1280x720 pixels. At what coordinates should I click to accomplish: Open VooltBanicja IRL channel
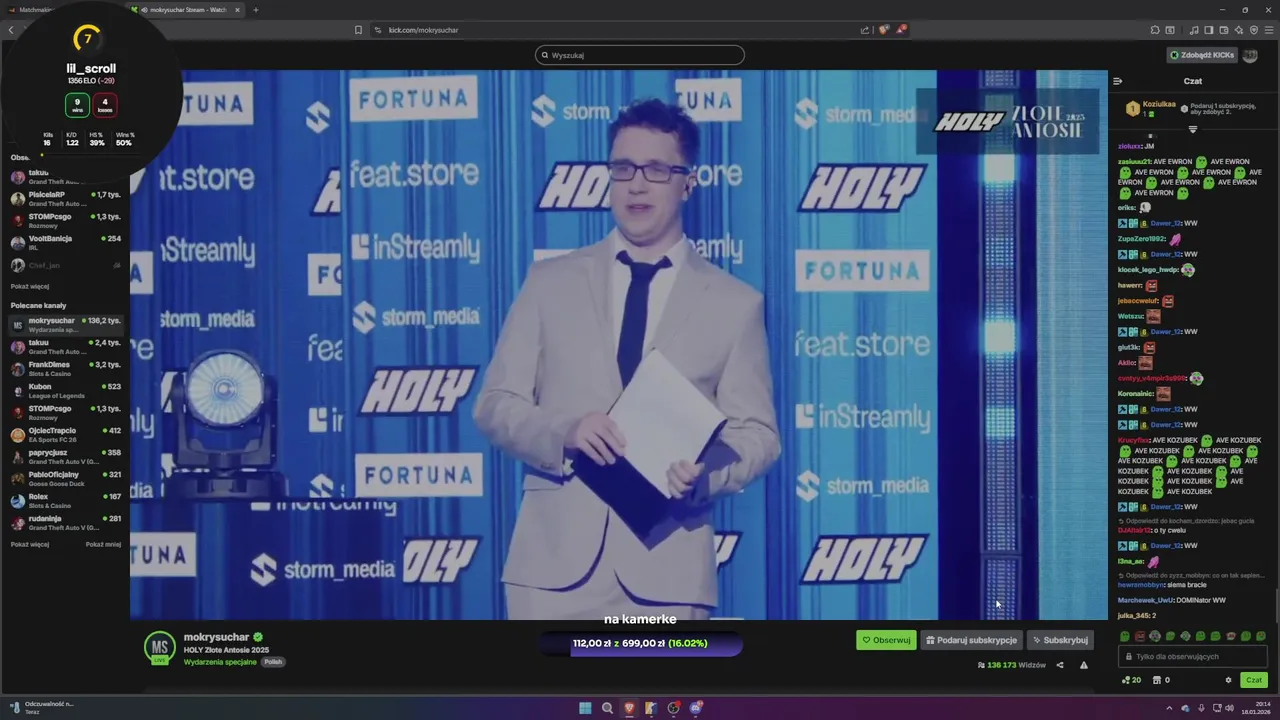[65, 243]
